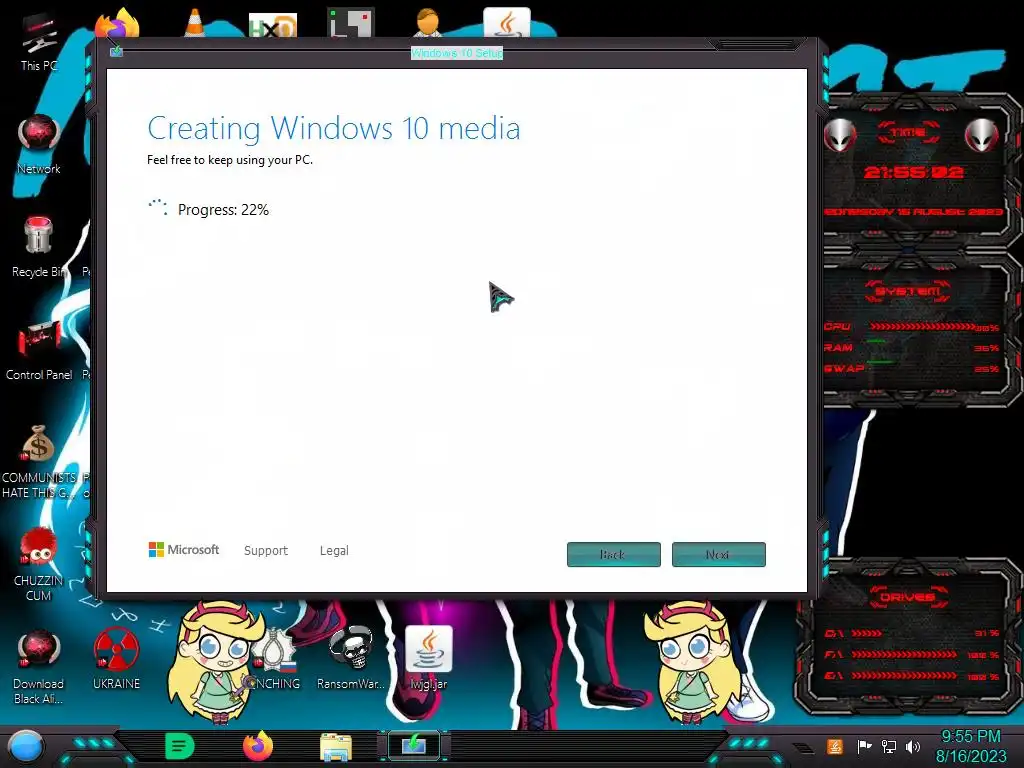The height and width of the screenshot is (768, 1024).
Task: Open the Recycle Bin icon
Action: (x=38, y=246)
